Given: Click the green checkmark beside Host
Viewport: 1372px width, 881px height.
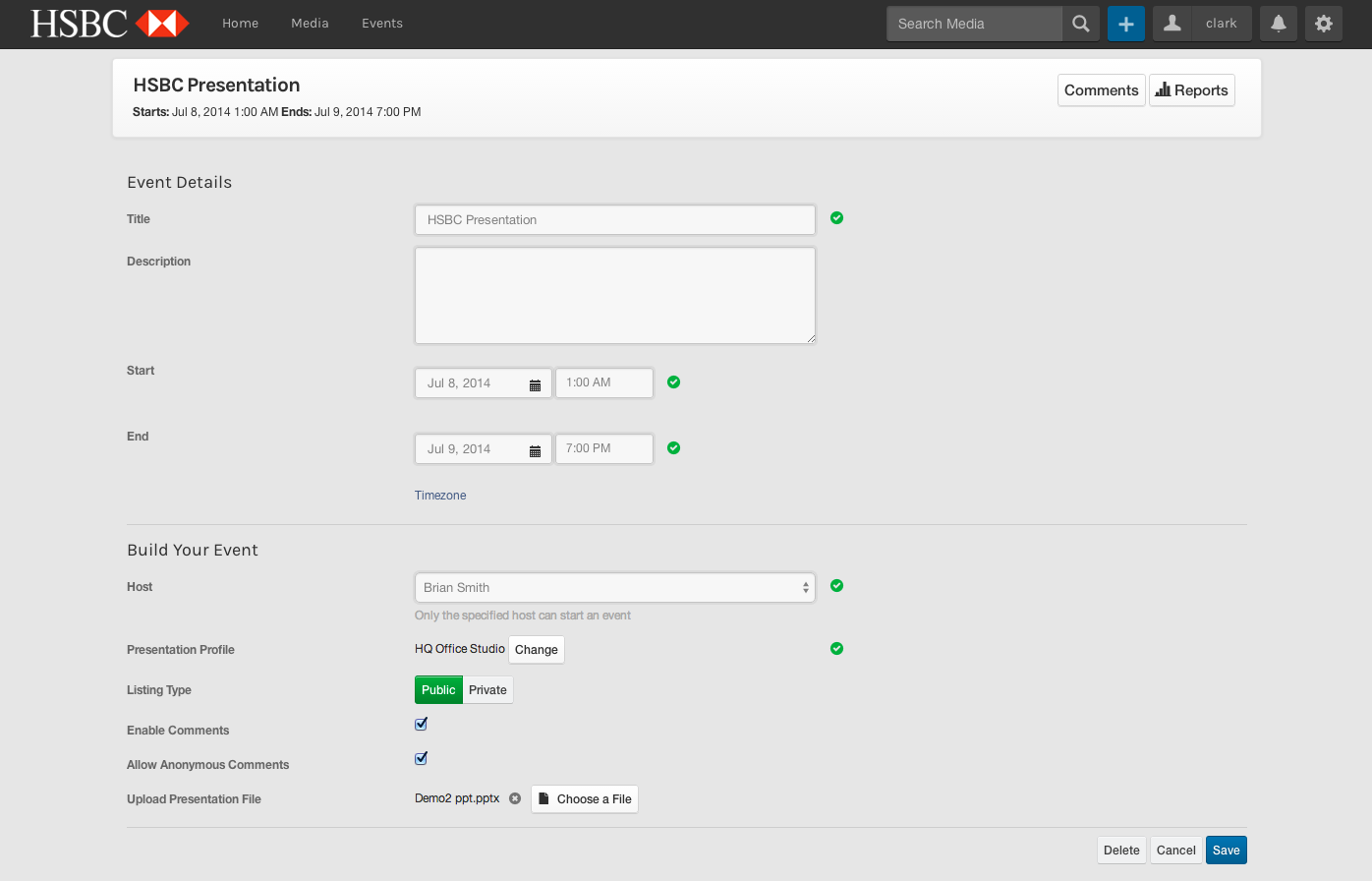Looking at the screenshot, I should point(837,586).
